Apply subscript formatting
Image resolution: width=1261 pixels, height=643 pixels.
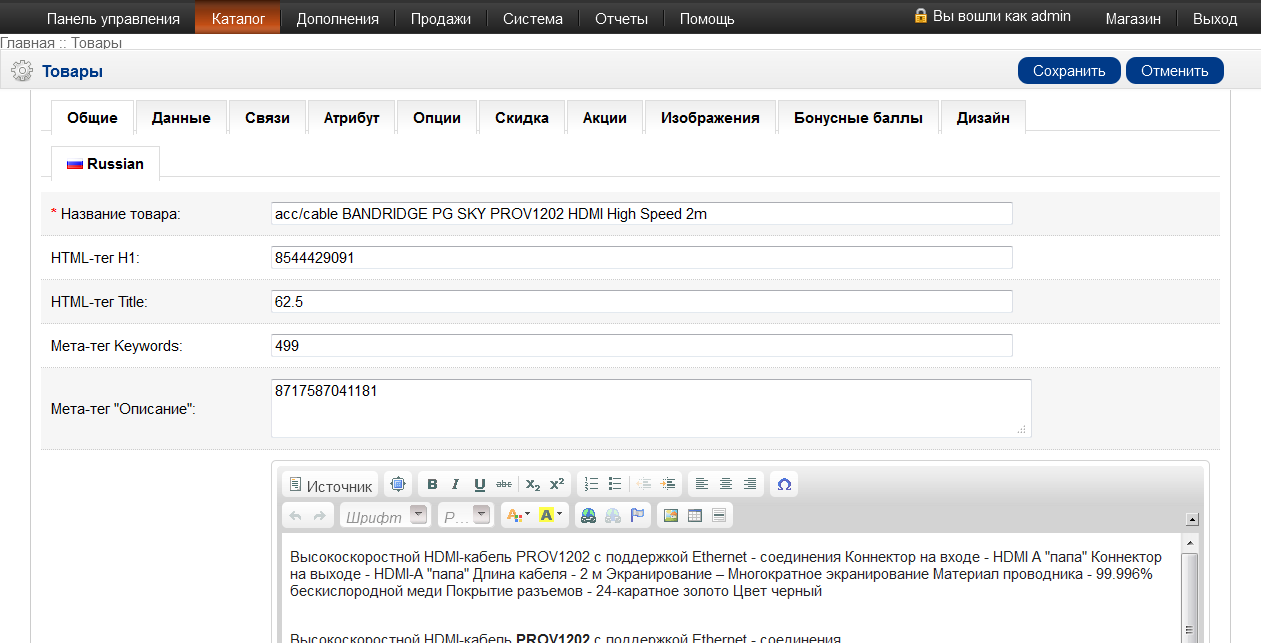click(533, 484)
